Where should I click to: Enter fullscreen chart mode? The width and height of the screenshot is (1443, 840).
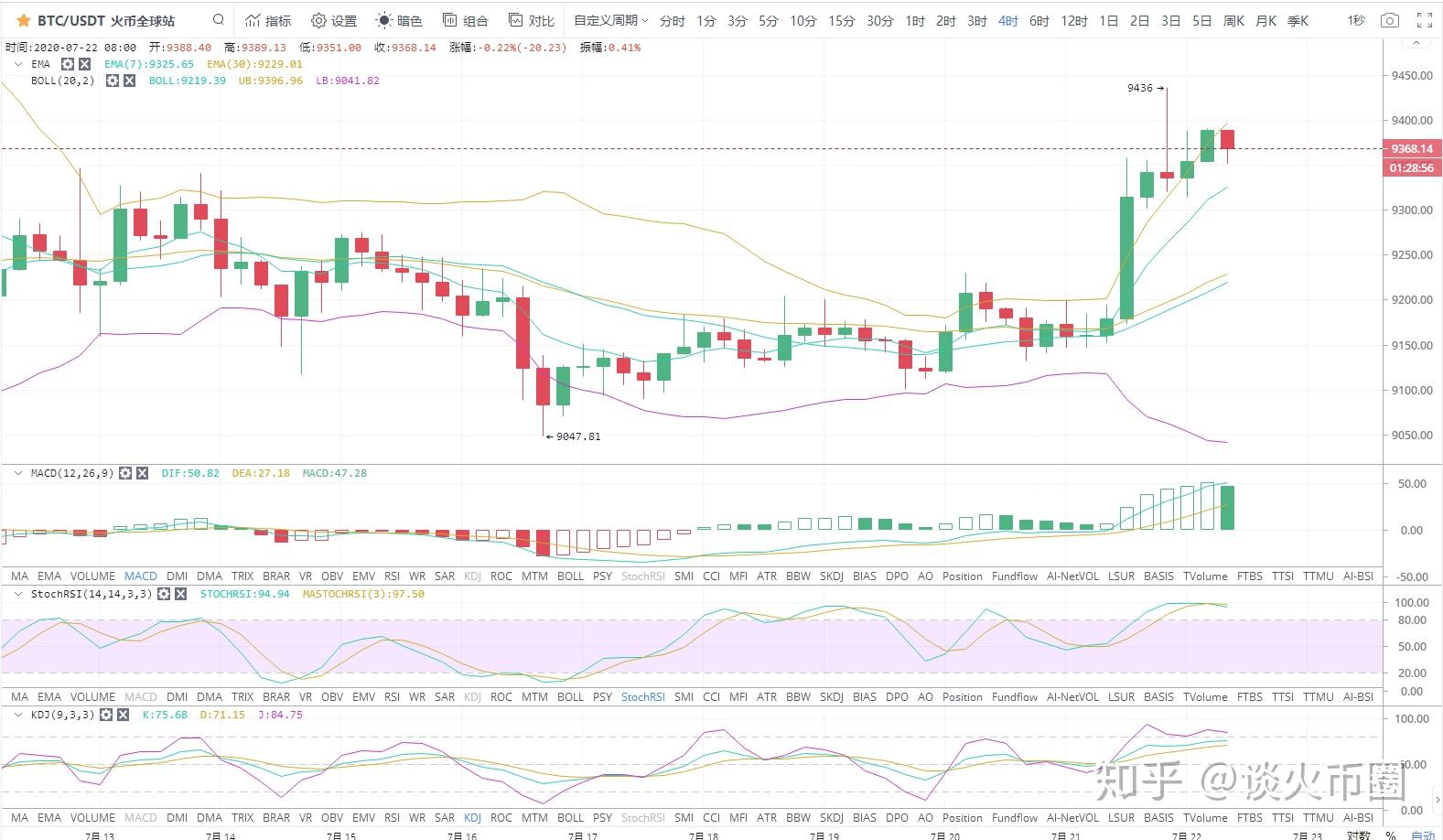tap(1424, 20)
